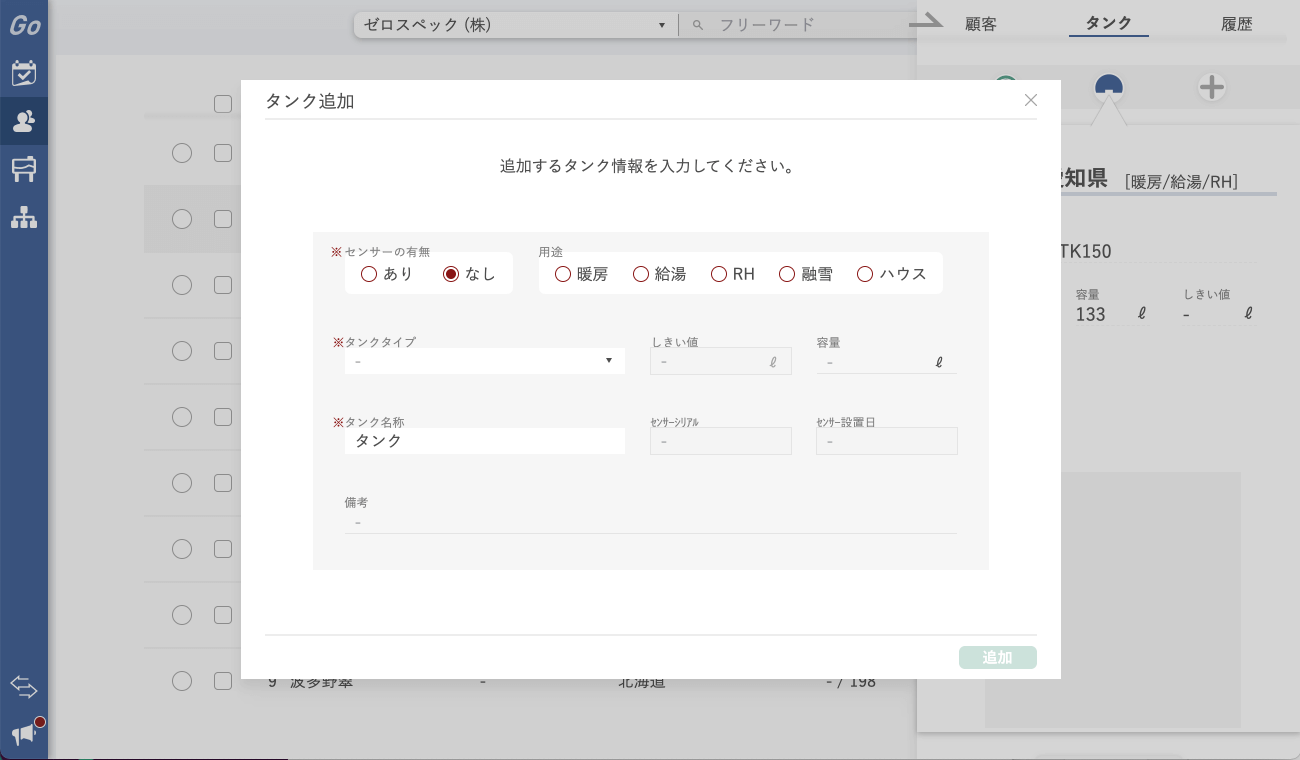Click the [暖房/給湯/RH] label
1300x760 pixels.
click(1181, 182)
